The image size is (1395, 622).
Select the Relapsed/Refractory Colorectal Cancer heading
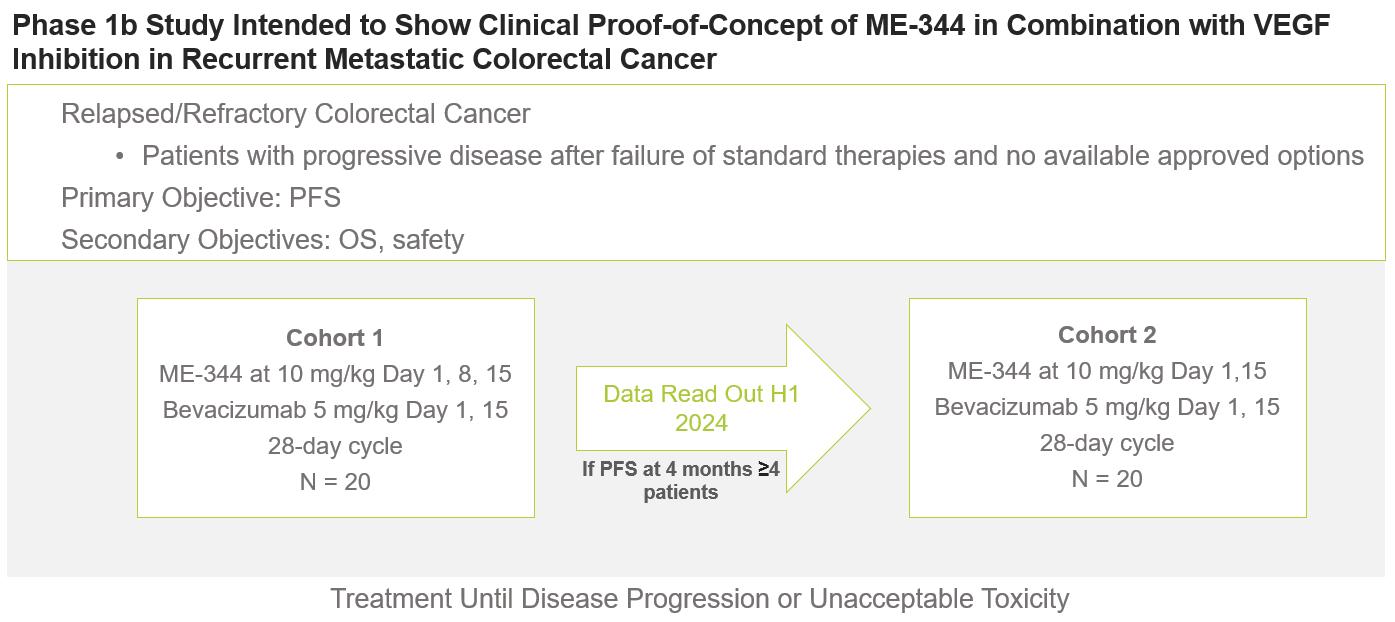tap(295, 114)
